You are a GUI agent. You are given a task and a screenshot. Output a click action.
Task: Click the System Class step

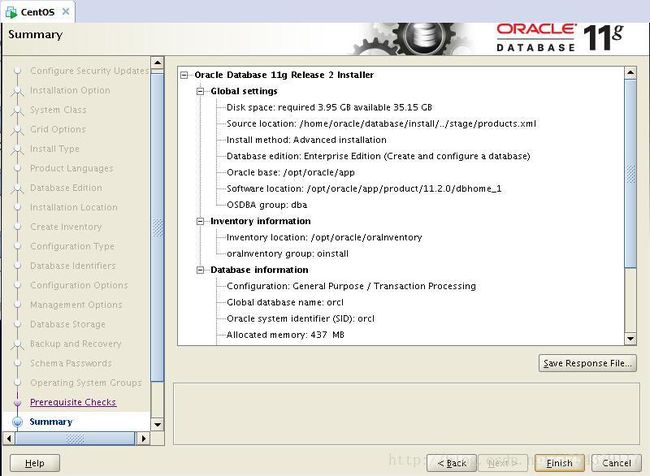tap(58, 110)
